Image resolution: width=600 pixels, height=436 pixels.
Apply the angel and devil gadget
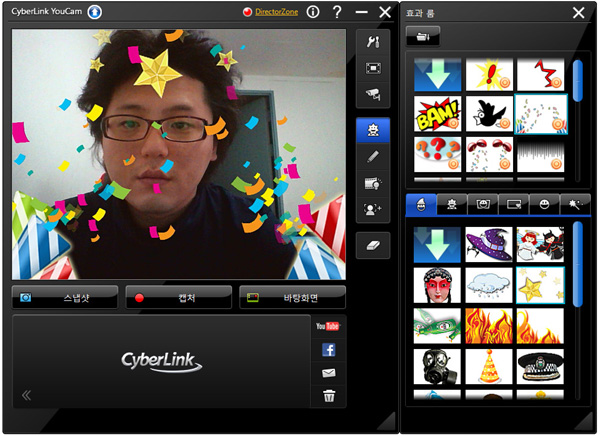540,245
